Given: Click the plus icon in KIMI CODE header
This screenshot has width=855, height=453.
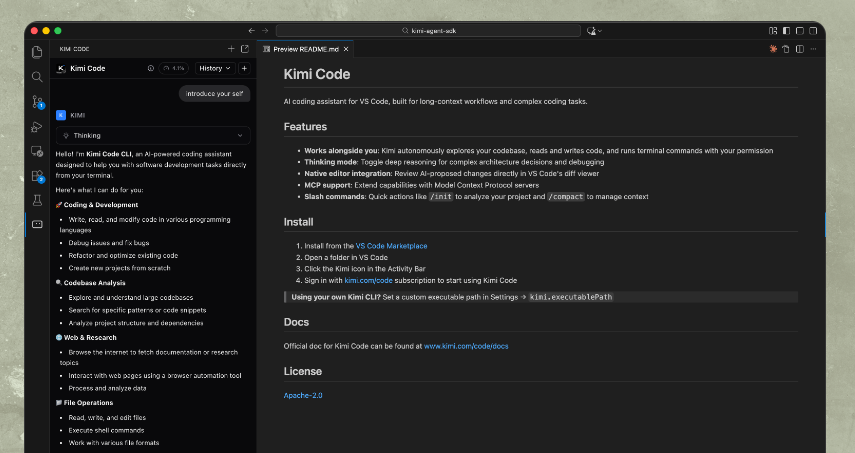Looking at the screenshot, I should coord(231,49).
